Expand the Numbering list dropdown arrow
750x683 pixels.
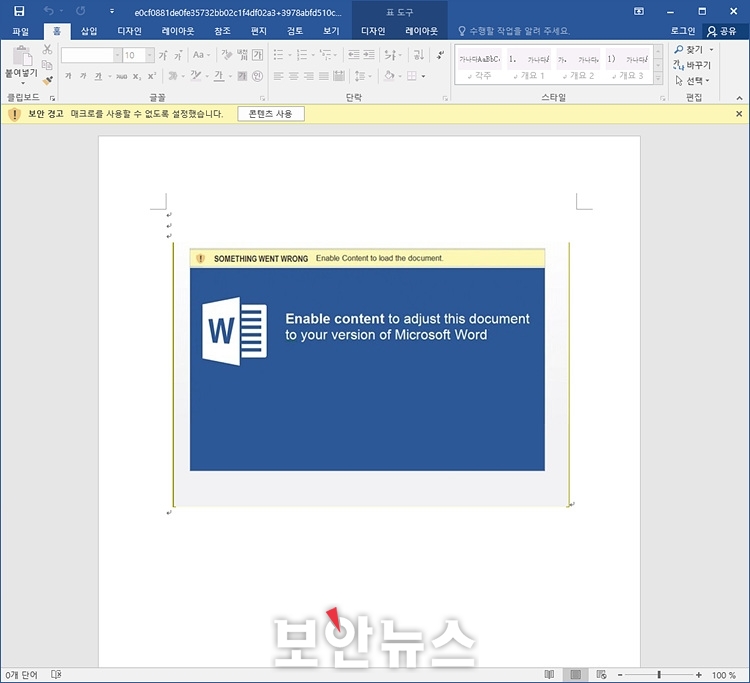tap(313, 55)
